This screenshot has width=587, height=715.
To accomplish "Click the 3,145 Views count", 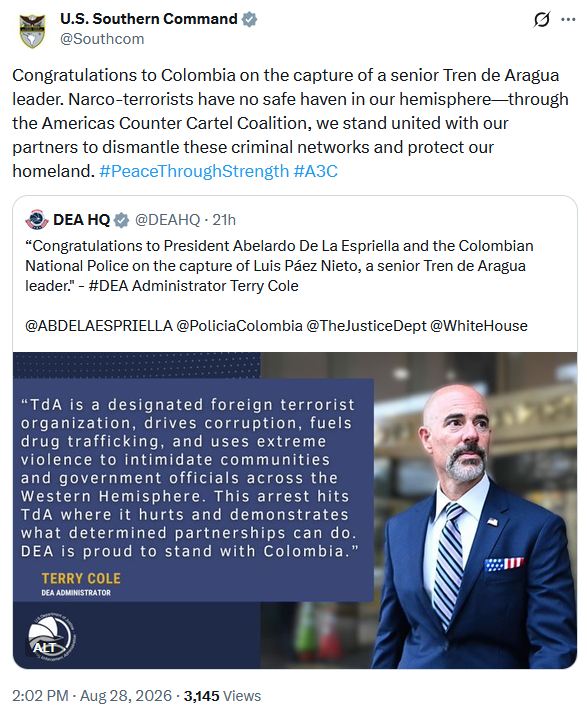I will pyautogui.click(x=222, y=696).
